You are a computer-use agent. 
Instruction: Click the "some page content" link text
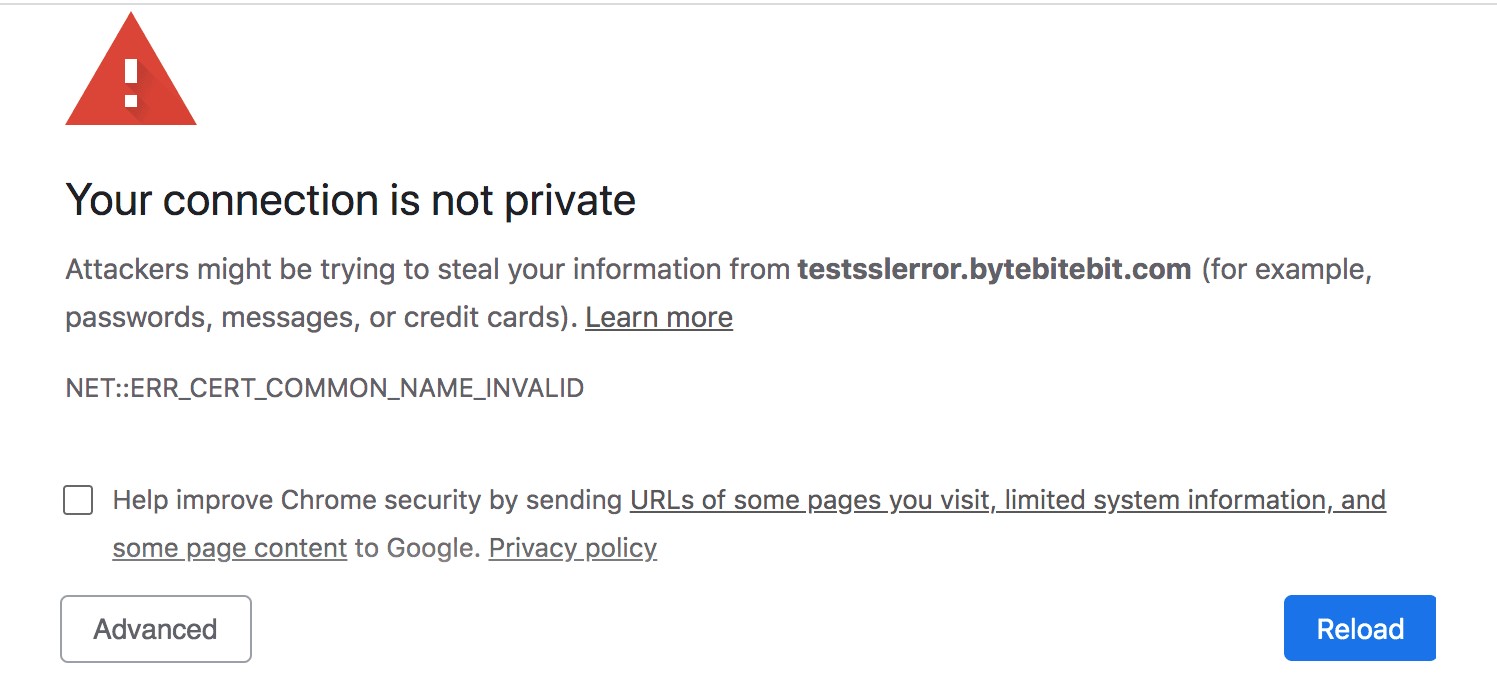(x=230, y=548)
